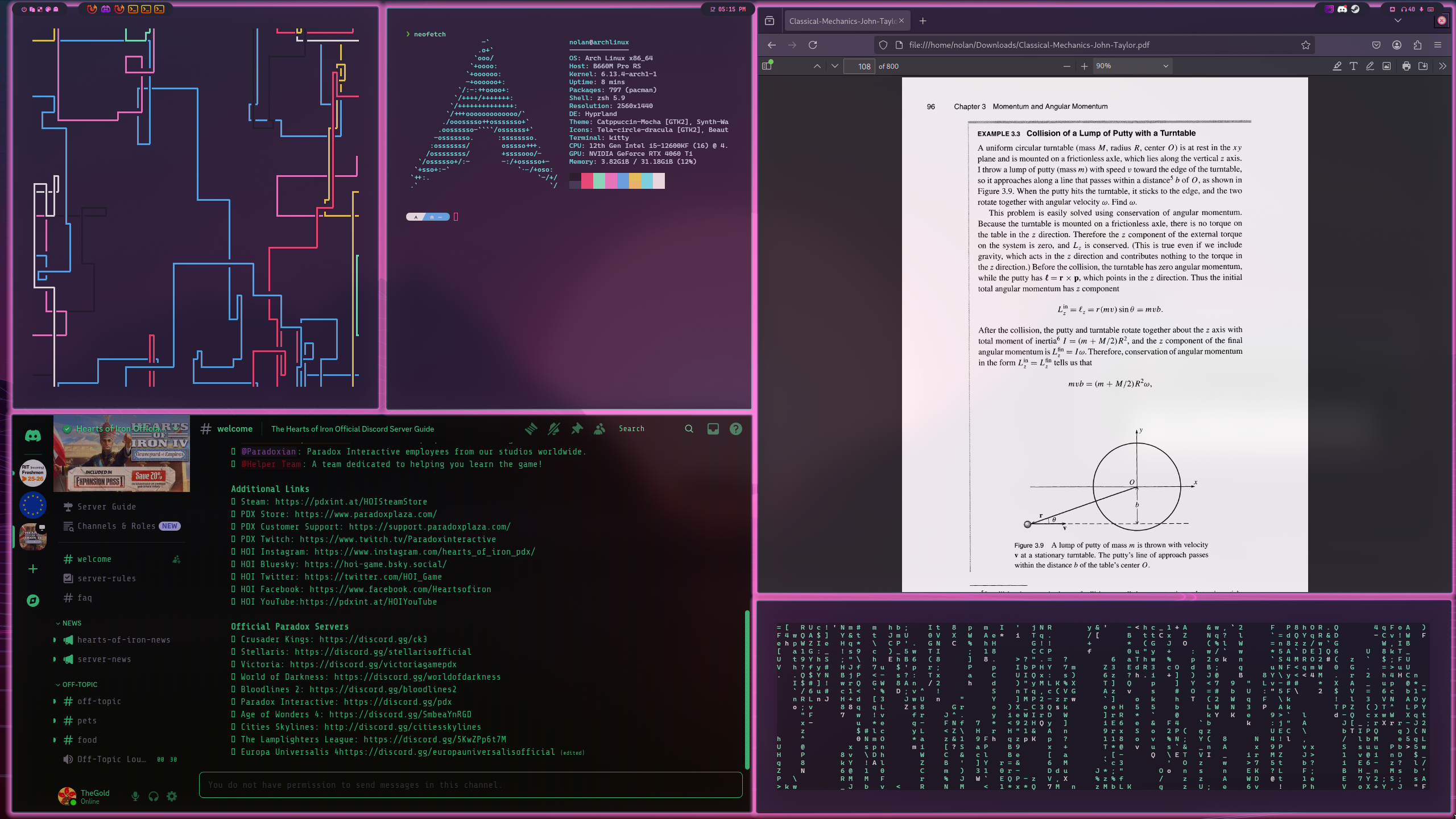Go to previous PDF page arrow
This screenshot has width=1456, height=819.
(x=817, y=66)
